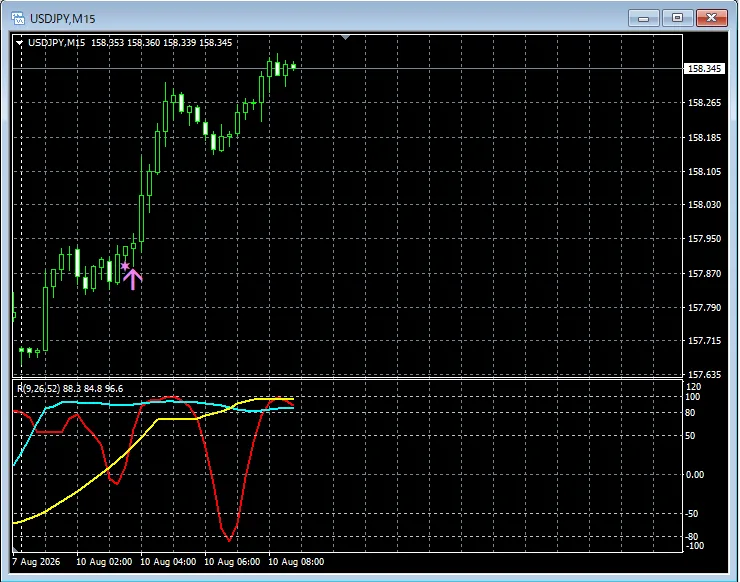Click the indicator scale value 0.00
Screen dimensions: 740x582
(695, 475)
